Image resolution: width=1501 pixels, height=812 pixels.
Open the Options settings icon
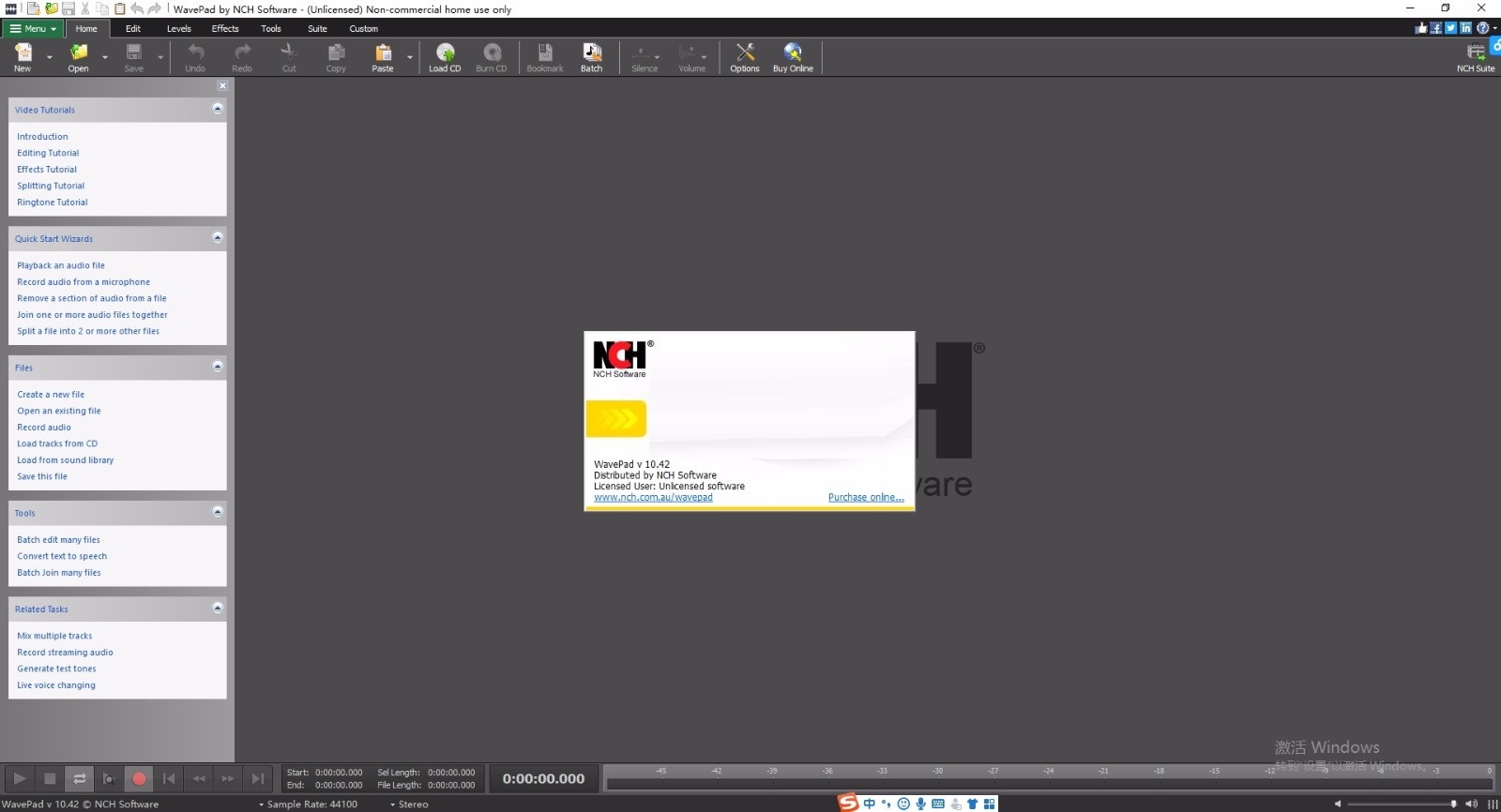coord(745,56)
